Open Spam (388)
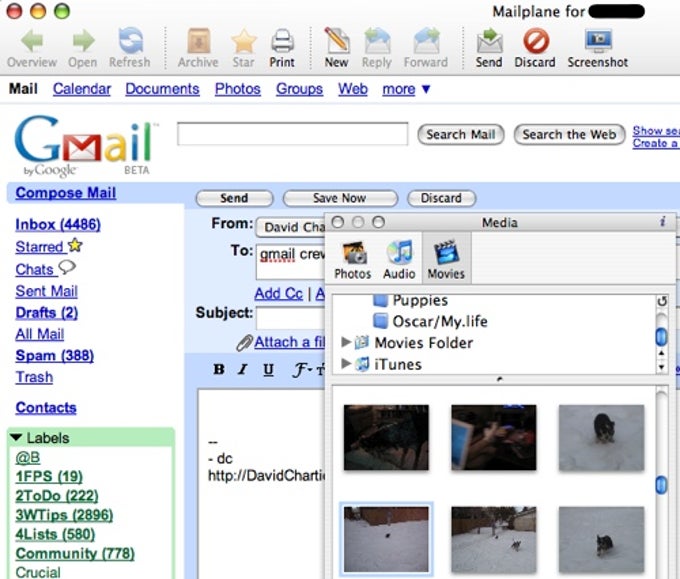The width and height of the screenshot is (680, 579). coord(55,356)
